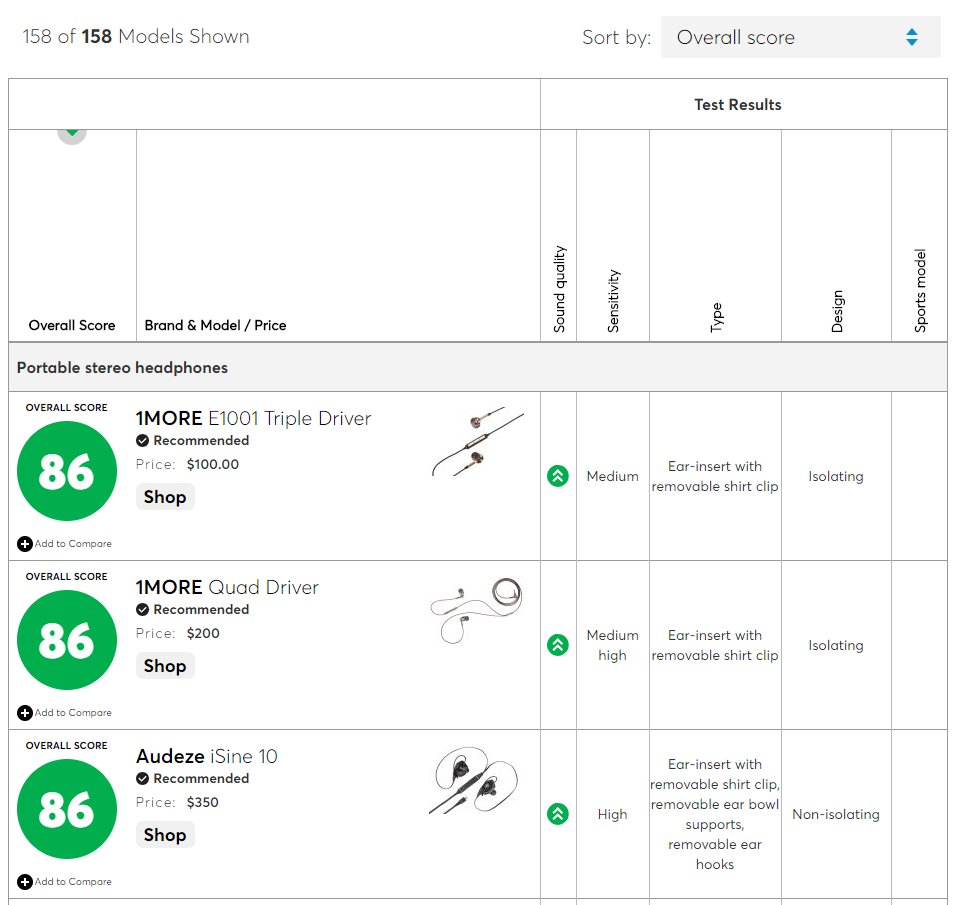The width and height of the screenshot is (956, 905).
Task: Click the Medium high sensitivity cell
Action: [612, 645]
